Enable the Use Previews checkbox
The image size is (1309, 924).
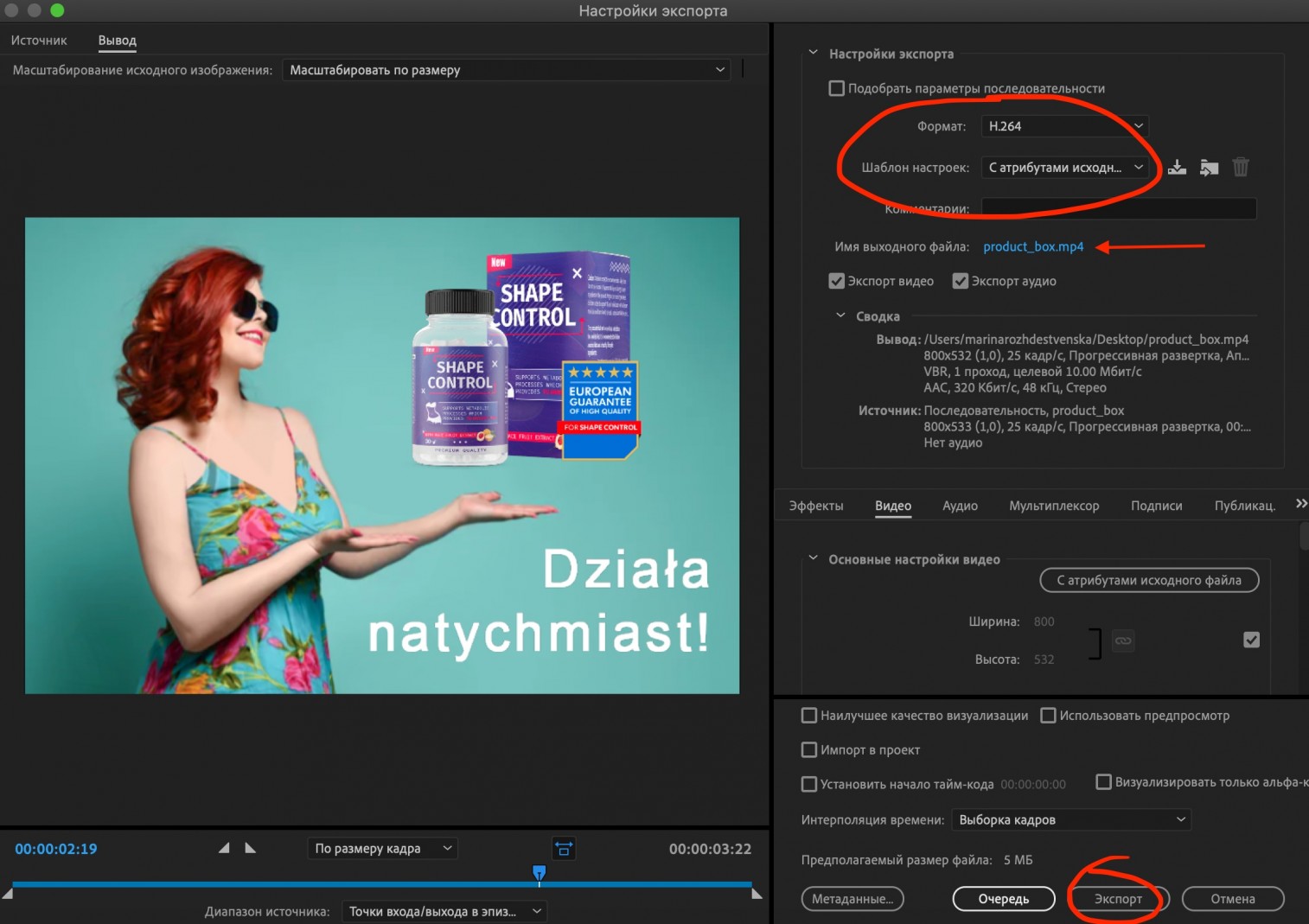(x=1048, y=716)
